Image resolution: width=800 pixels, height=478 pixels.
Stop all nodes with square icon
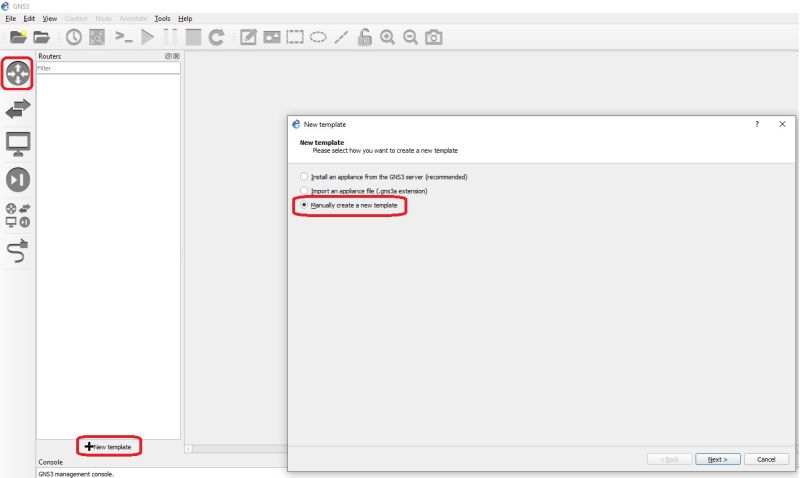[x=193, y=37]
